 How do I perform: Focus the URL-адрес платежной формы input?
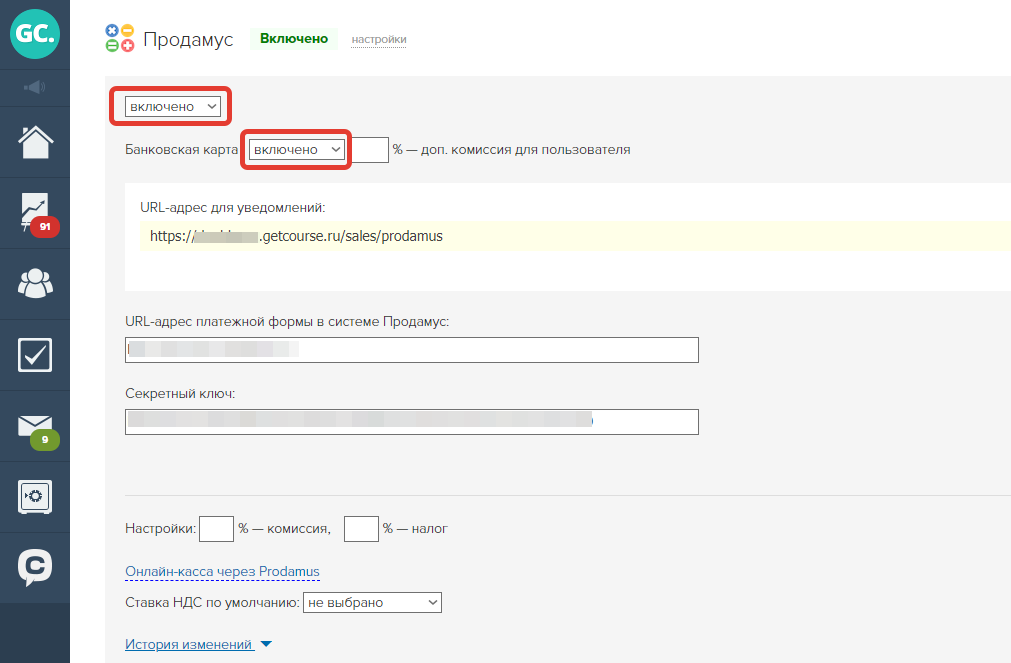coord(411,350)
